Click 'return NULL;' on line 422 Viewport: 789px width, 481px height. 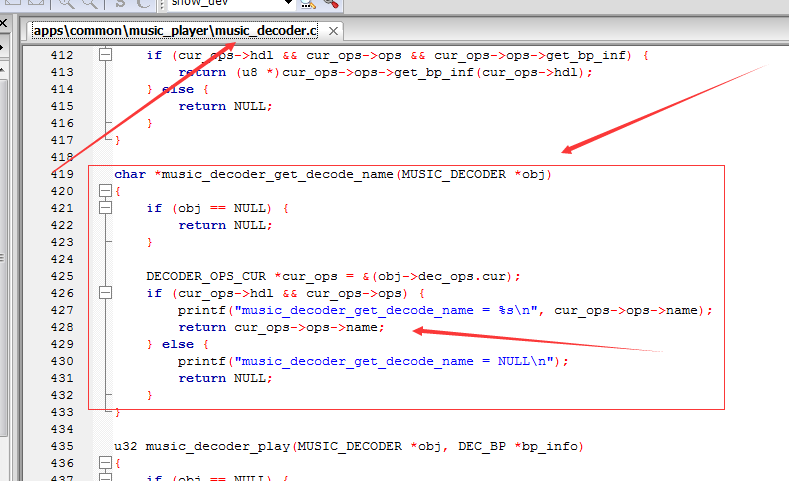coord(225,225)
